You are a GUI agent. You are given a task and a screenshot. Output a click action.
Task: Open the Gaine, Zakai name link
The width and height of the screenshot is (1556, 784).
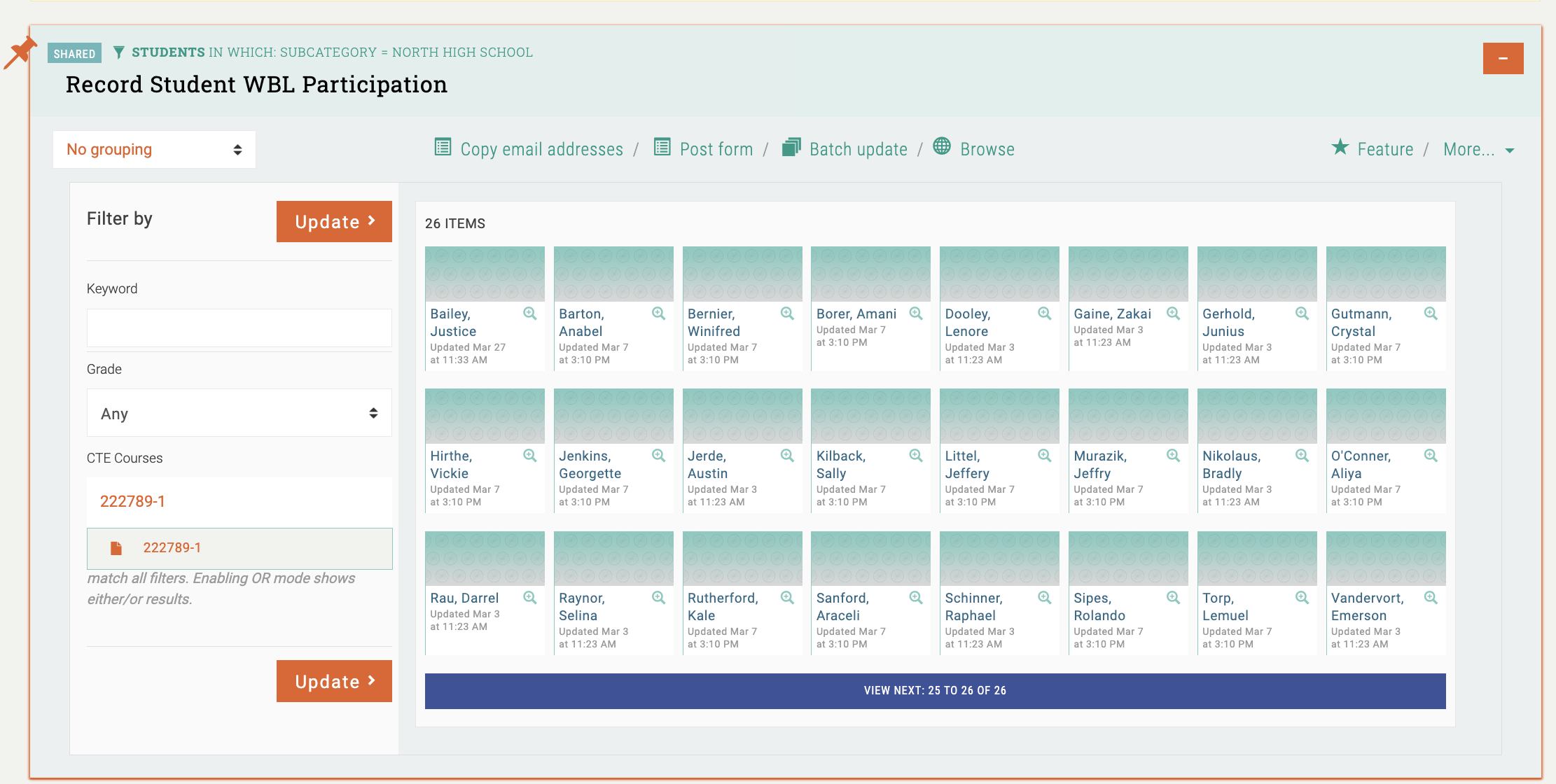pos(1112,314)
